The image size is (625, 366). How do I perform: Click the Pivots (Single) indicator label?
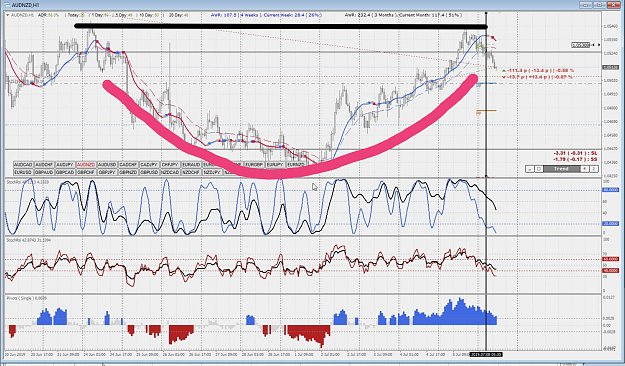[x=26, y=298]
